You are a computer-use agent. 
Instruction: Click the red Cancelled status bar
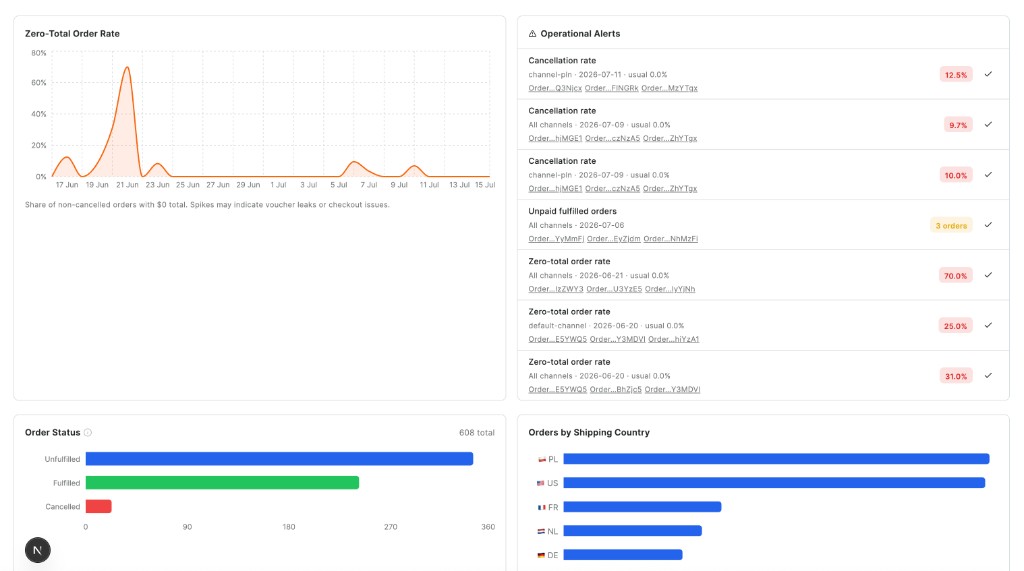[x=99, y=506]
